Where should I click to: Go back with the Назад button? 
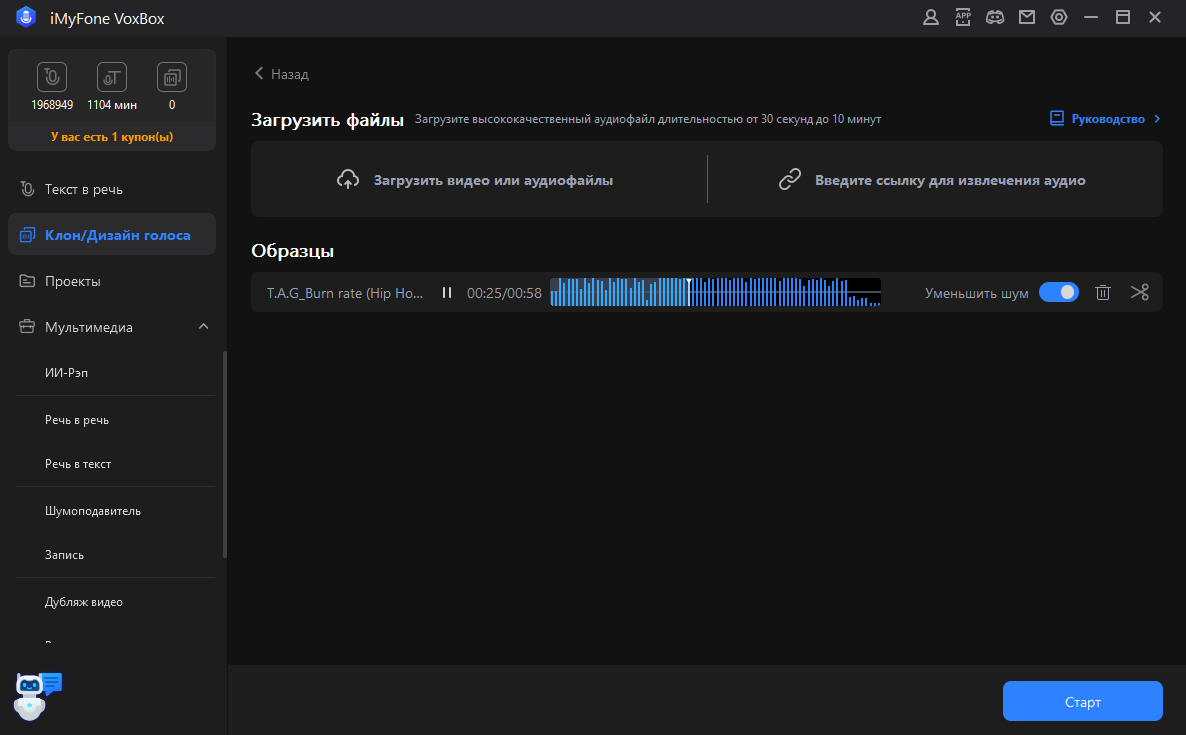point(281,73)
